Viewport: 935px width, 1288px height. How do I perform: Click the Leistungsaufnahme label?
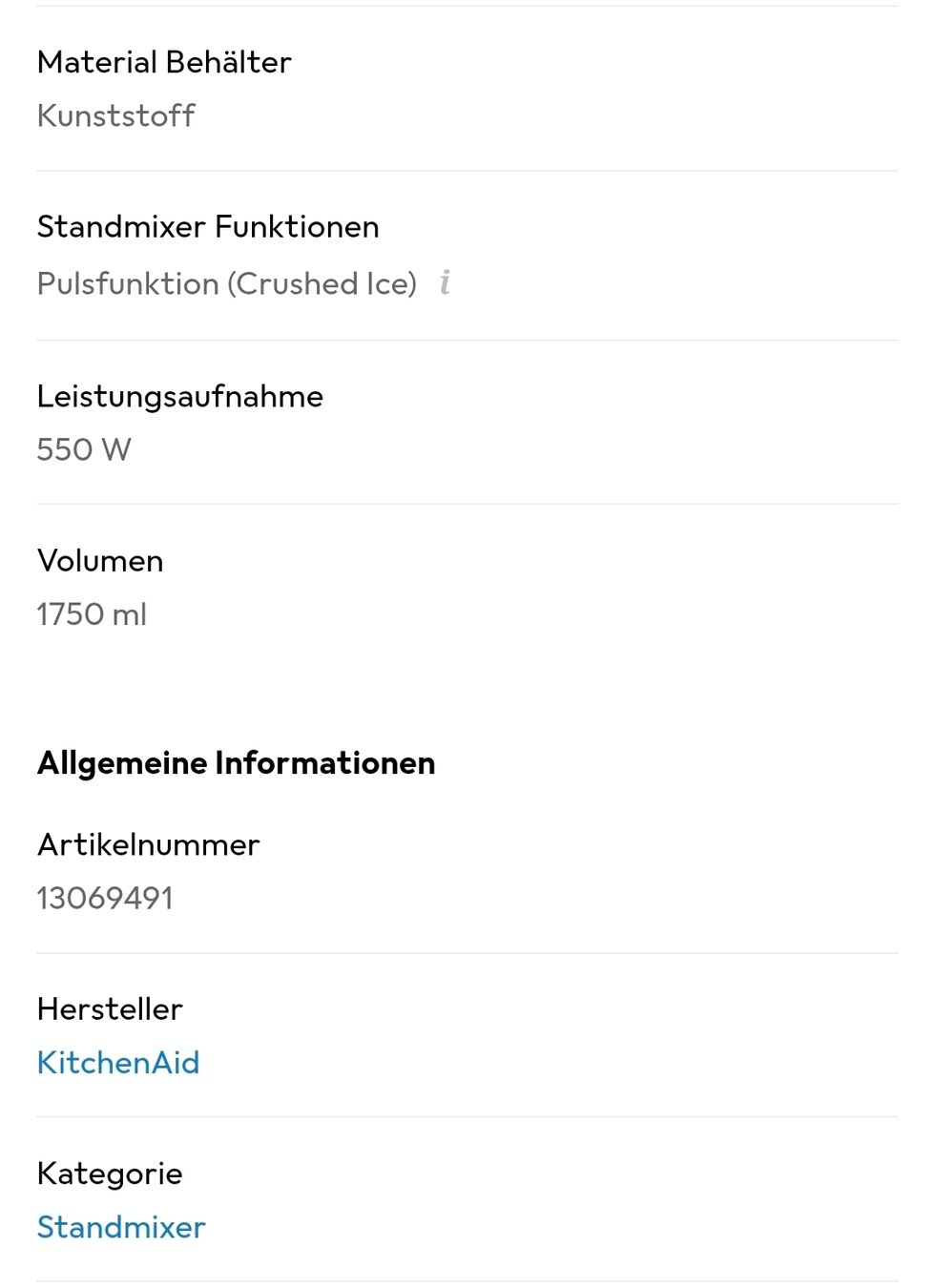click(x=180, y=396)
